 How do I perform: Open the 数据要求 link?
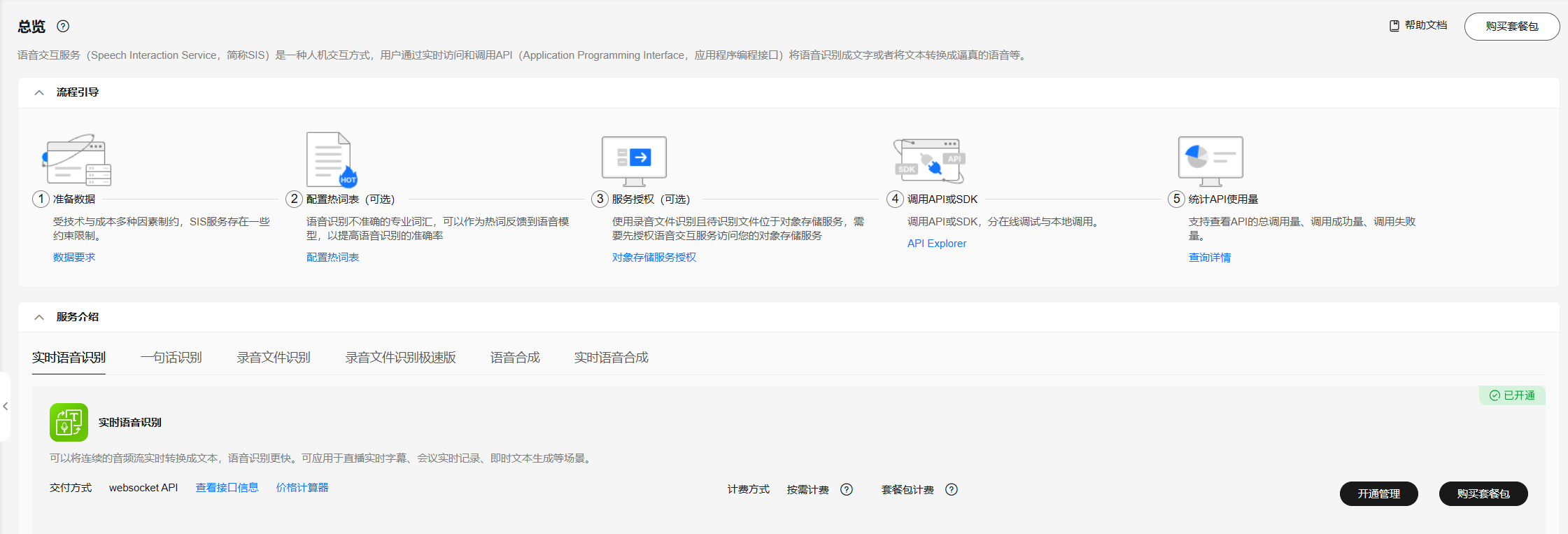[x=74, y=258]
